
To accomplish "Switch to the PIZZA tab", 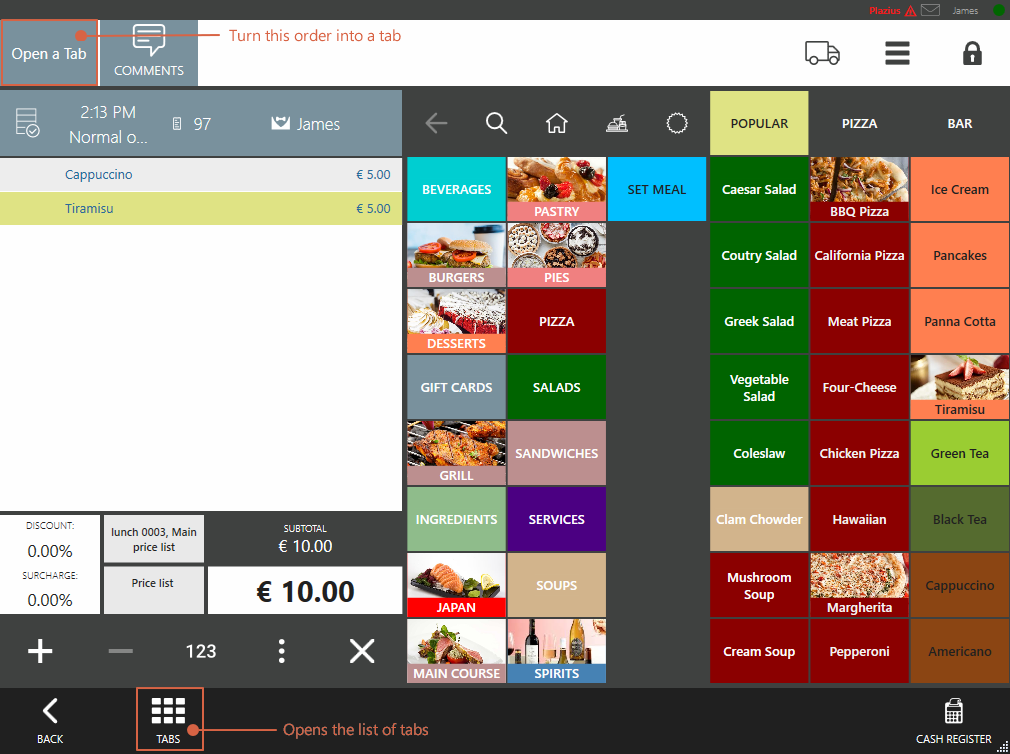I will (859, 124).
